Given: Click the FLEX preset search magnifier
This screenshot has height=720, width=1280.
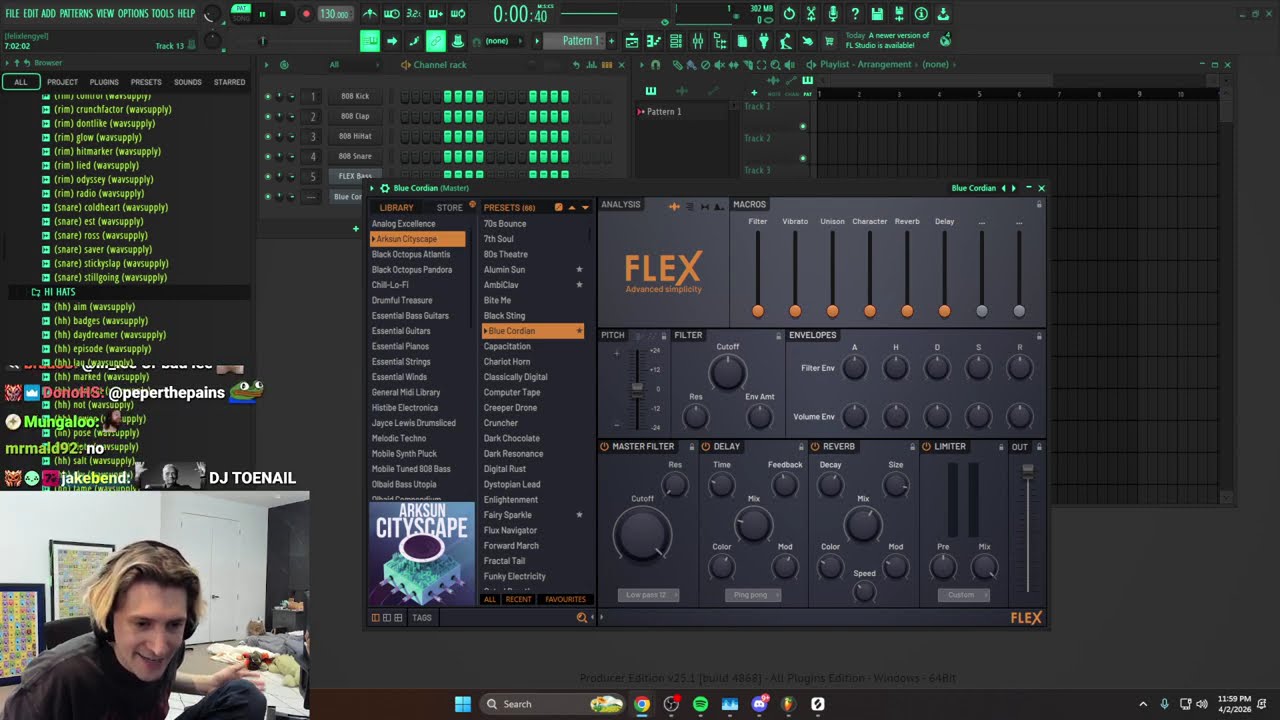Looking at the screenshot, I should [581, 618].
